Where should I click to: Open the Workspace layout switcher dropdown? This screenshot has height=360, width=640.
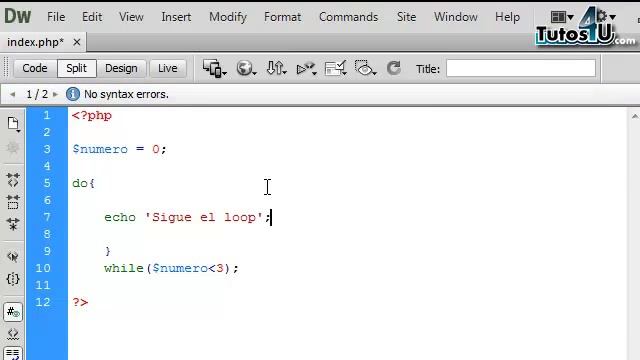click(x=562, y=17)
